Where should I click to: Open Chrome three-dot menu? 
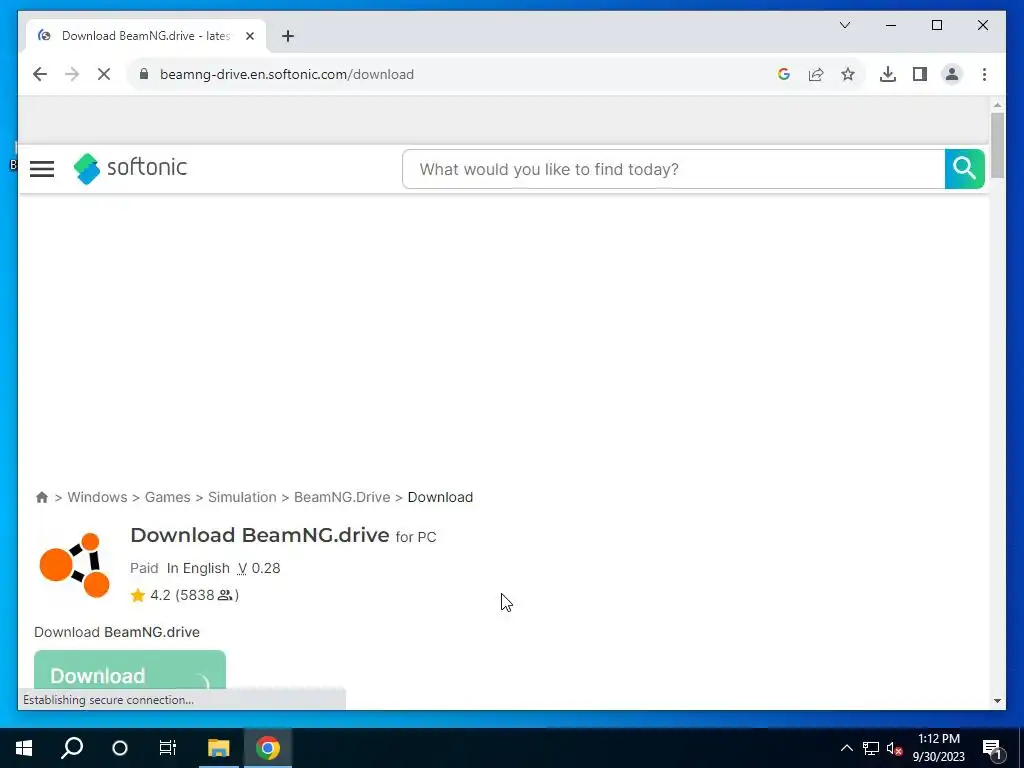pos(984,74)
